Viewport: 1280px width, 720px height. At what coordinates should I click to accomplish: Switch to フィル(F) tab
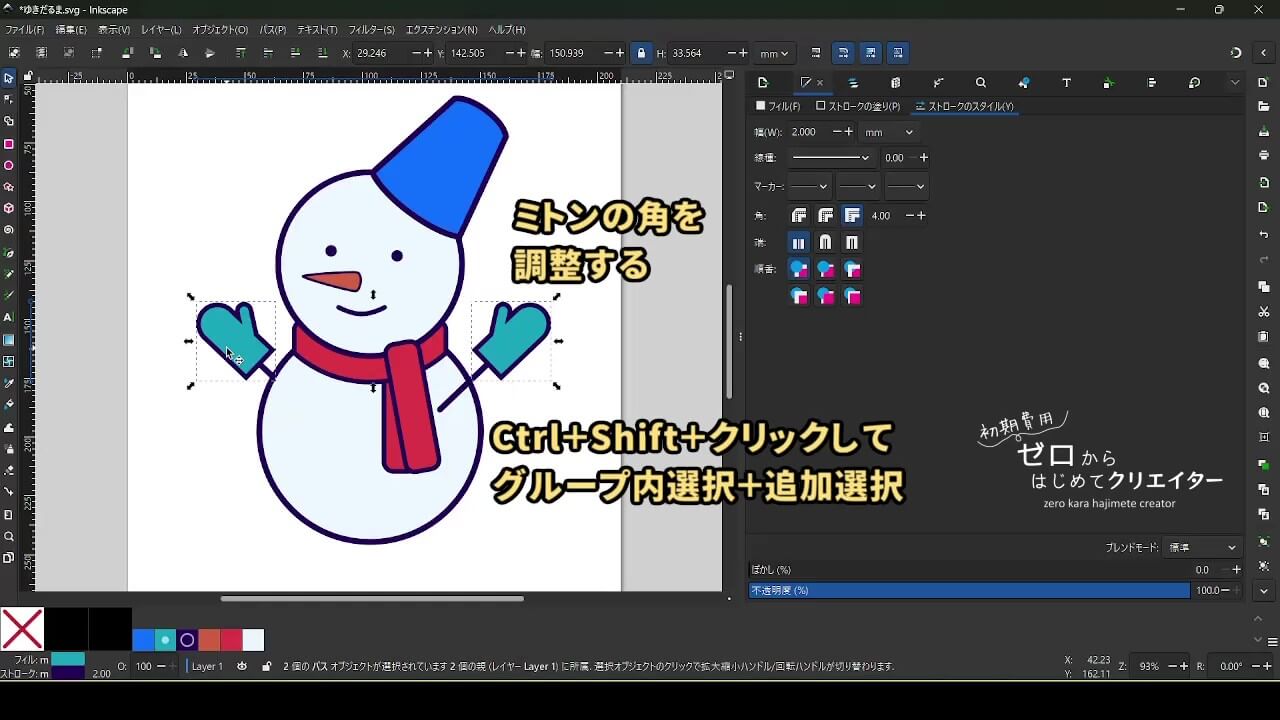coord(778,106)
